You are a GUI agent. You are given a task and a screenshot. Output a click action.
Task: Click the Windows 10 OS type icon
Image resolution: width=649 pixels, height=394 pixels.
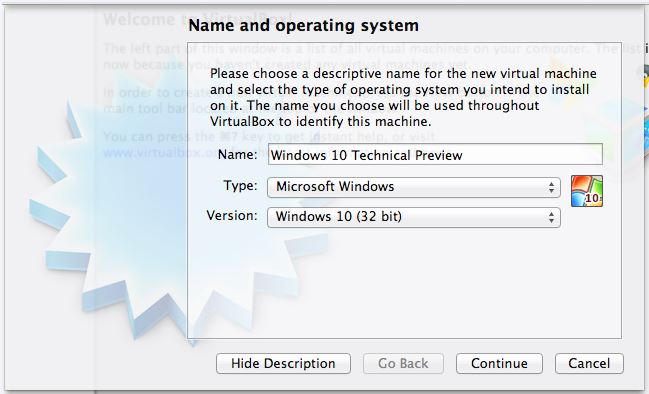tap(587, 191)
